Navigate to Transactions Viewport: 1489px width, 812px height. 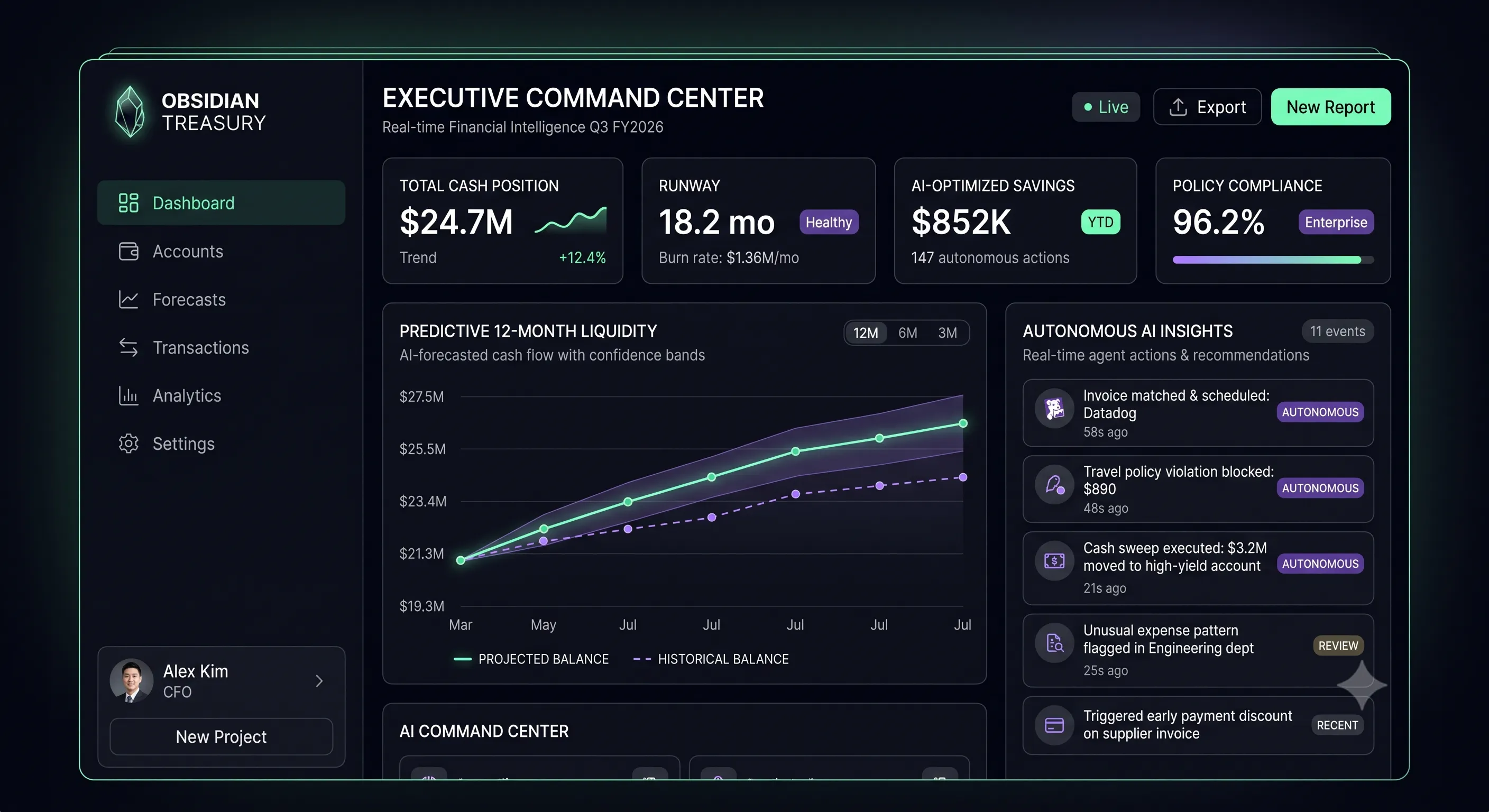click(222, 347)
